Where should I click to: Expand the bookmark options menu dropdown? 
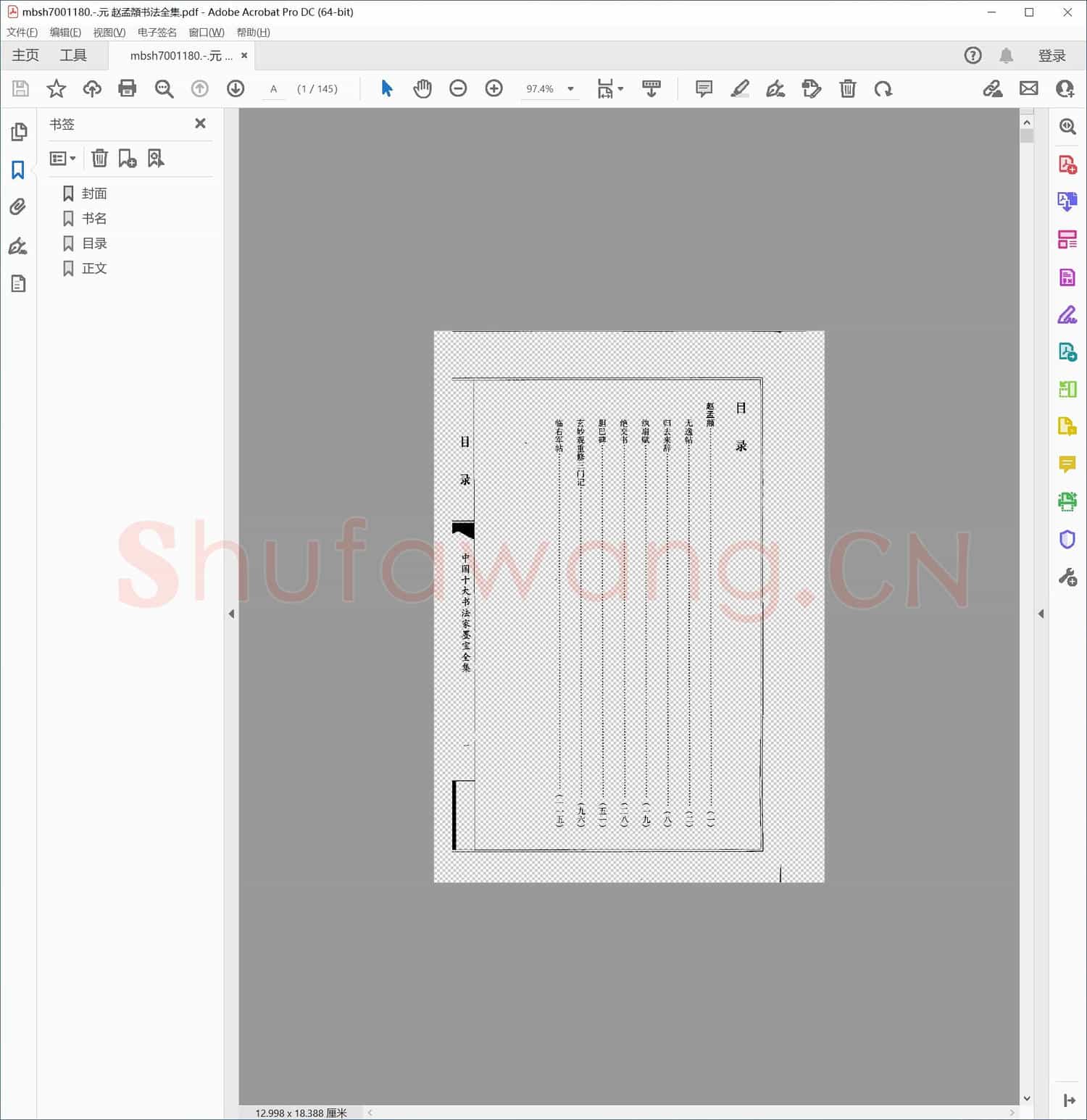(x=63, y=158)
